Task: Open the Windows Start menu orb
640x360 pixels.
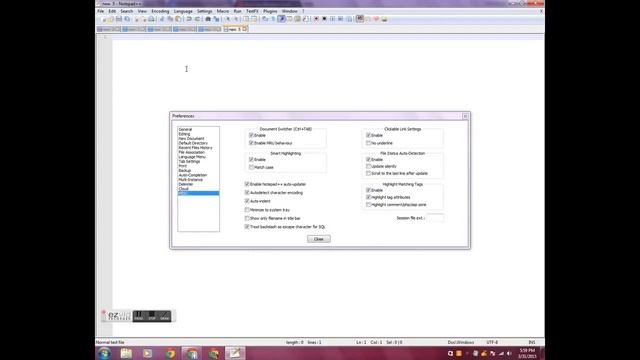Action: tap(104, 353)
